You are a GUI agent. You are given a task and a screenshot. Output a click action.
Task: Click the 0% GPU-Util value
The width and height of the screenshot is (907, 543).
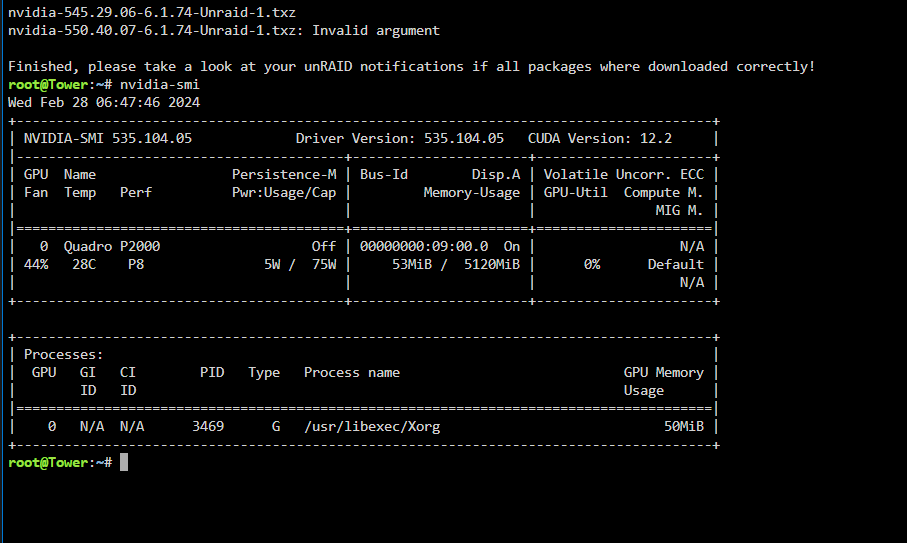click(x=592, y=264)
